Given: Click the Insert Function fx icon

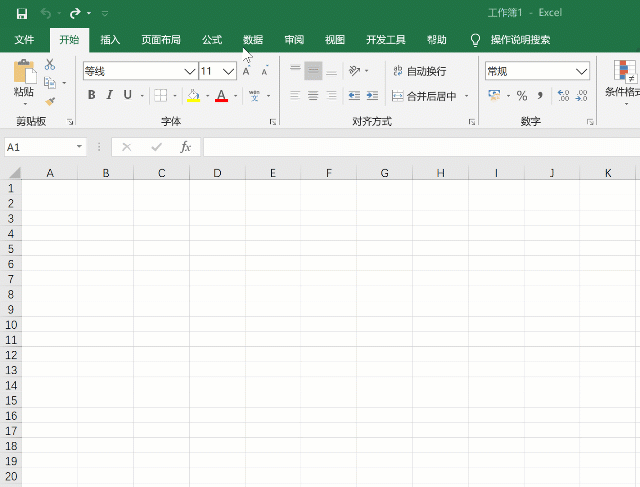Looking at the screenshot, I should (185, 147).
